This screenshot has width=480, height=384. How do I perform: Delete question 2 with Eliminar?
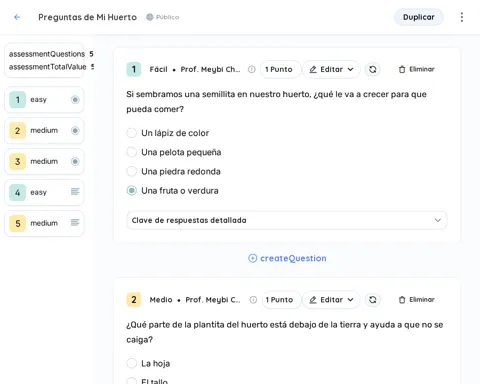pos(417,300)
